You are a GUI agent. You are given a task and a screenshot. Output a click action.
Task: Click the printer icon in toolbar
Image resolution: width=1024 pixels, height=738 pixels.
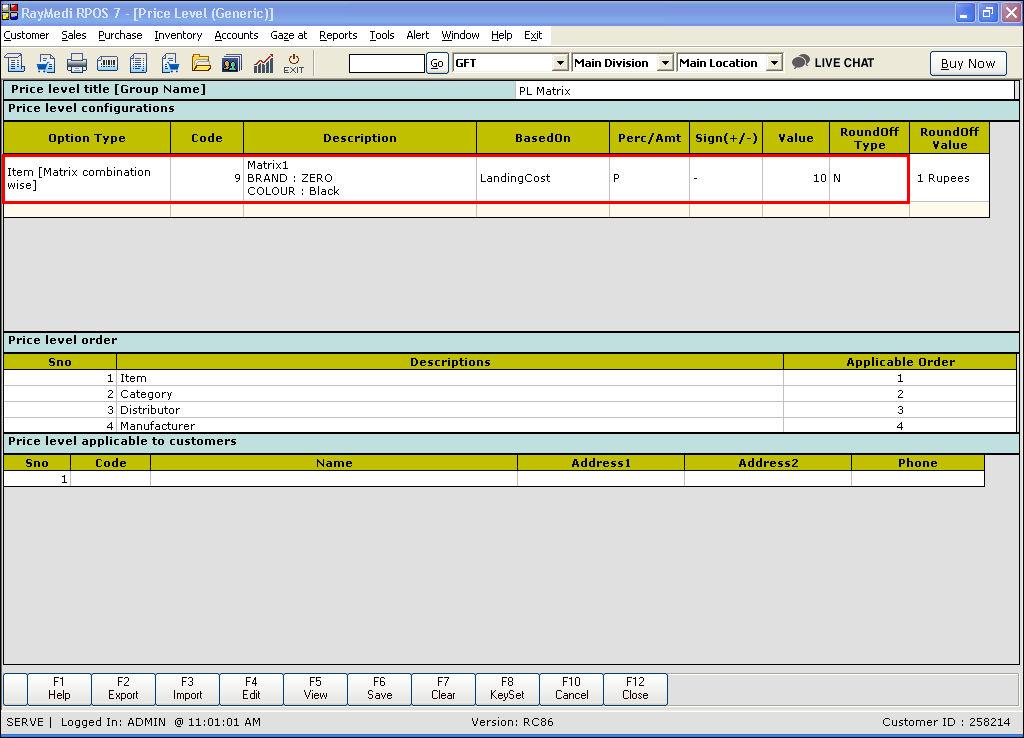77,63
